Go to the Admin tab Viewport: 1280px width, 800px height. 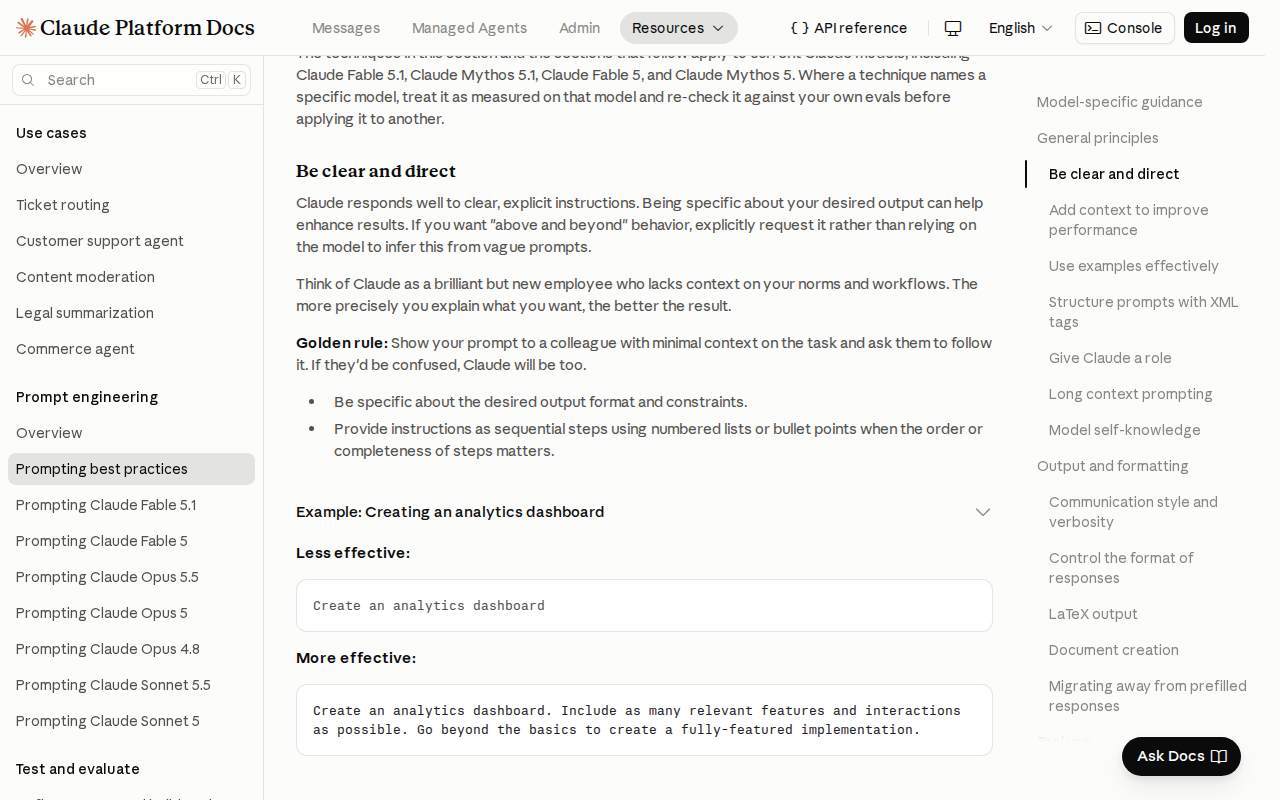580,28
